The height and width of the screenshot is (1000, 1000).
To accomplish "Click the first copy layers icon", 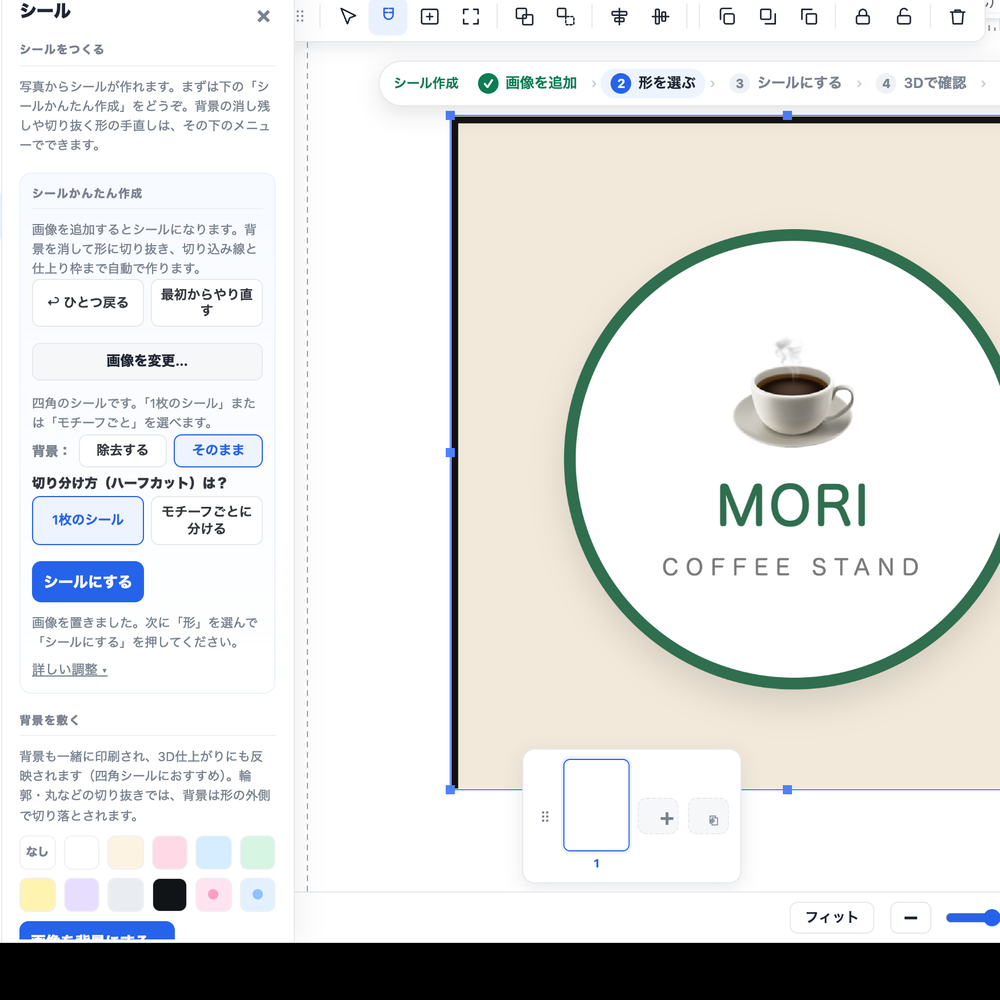I will [727, 17].
